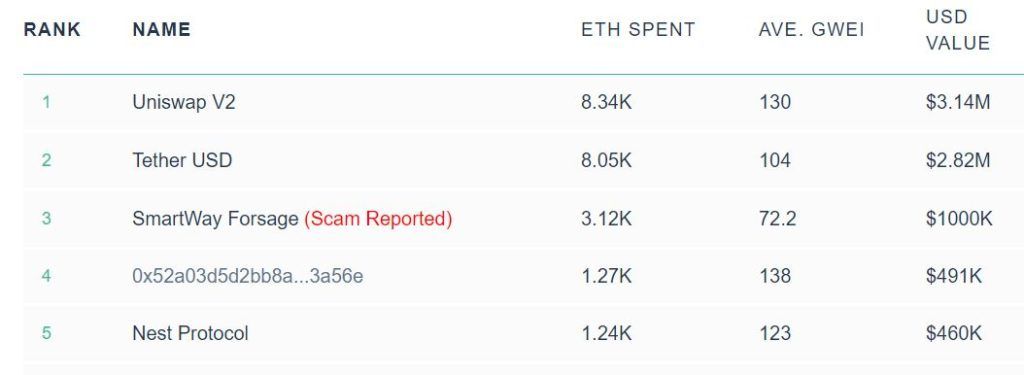Select the 1.27K ETH spent value
The height and width of the screenshot is (375, 1024).
607,276
